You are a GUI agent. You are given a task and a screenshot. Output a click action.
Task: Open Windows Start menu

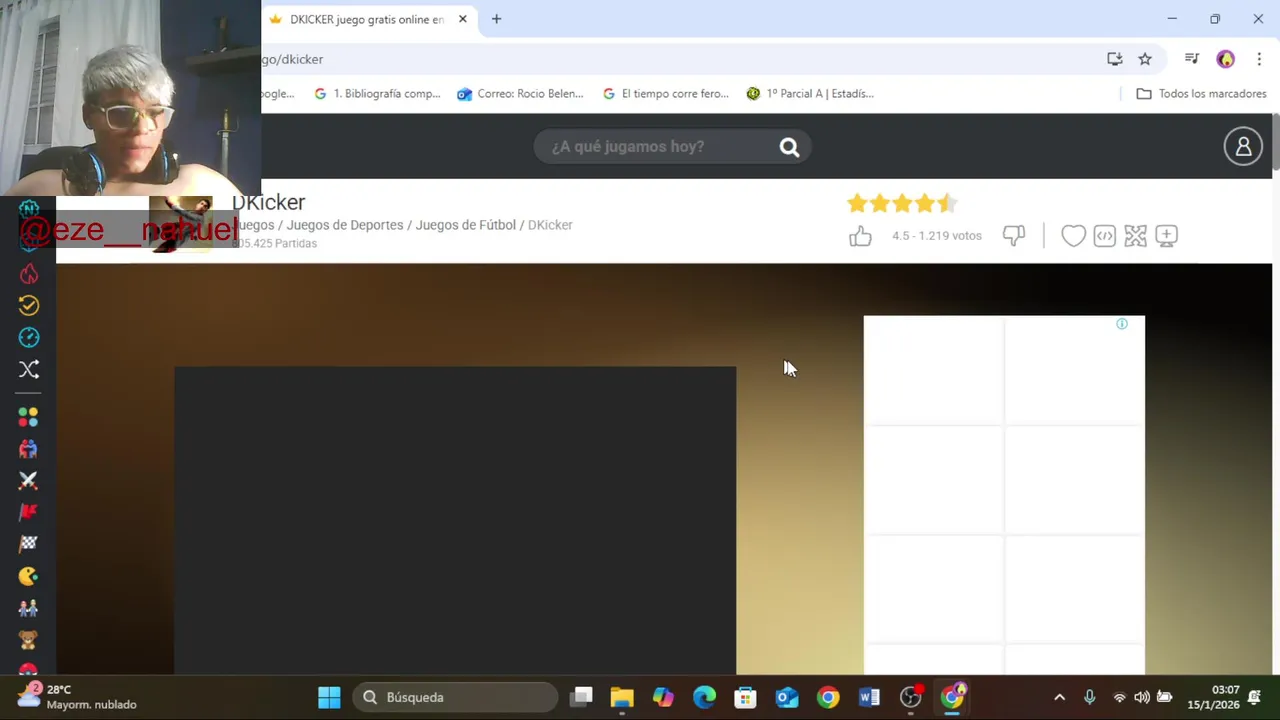(329, 697)
